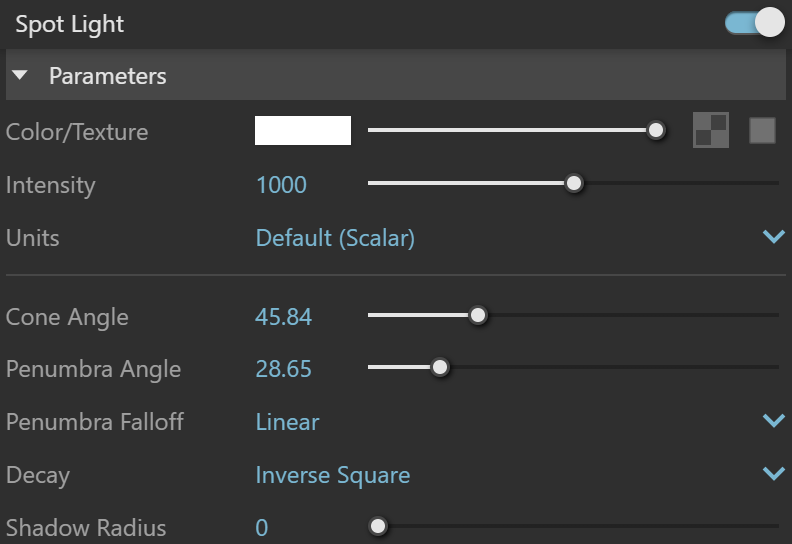This screenshot has height=544, width=792.
Task: Click the Inverse Square decay value
Action: tap(332, 475)
